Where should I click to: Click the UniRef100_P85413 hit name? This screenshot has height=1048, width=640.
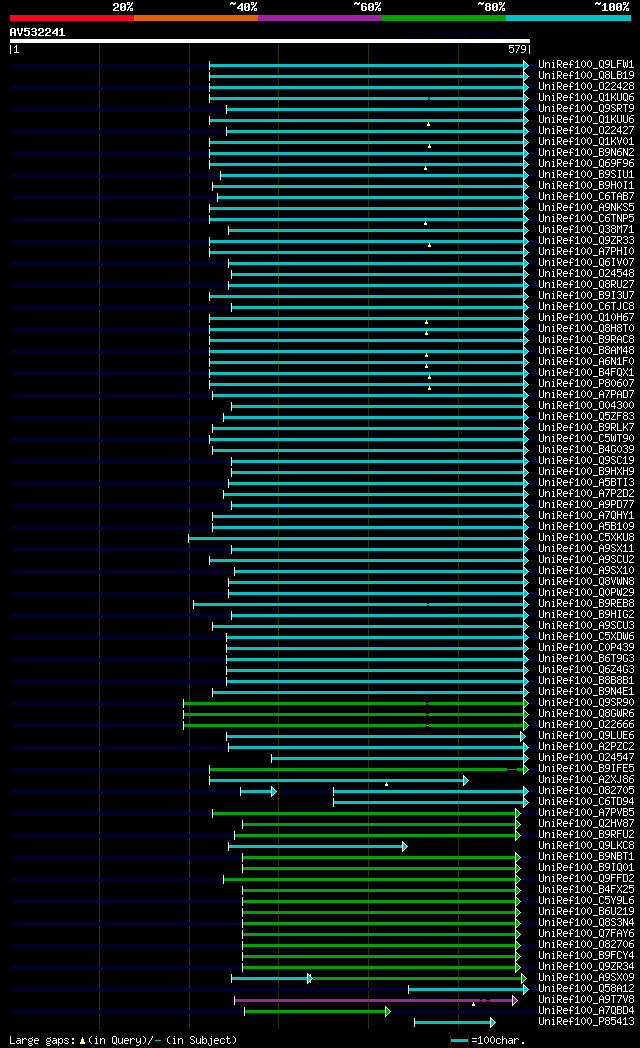586,1022
